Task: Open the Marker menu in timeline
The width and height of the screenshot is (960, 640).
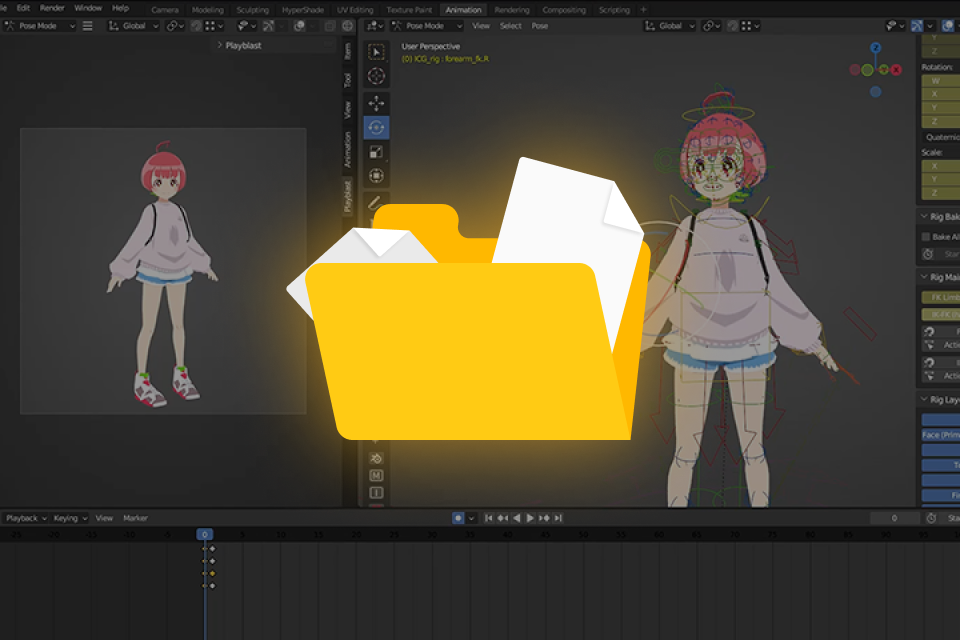Action: coord(135,518)
